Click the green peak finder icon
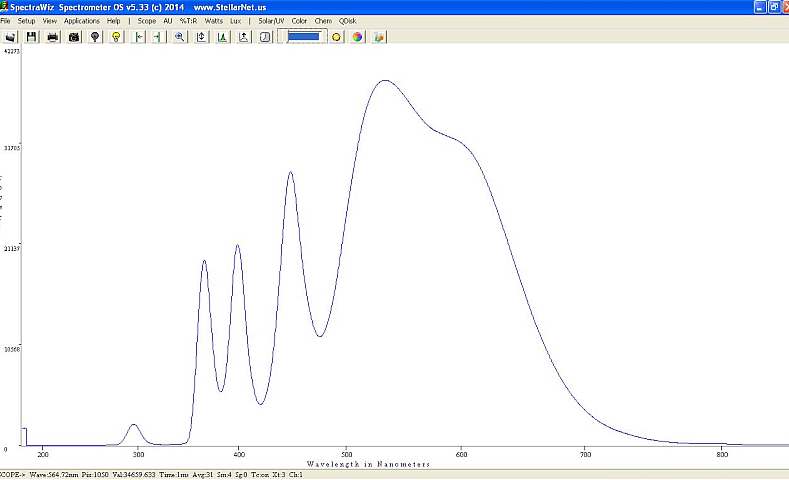 [222, 37]
